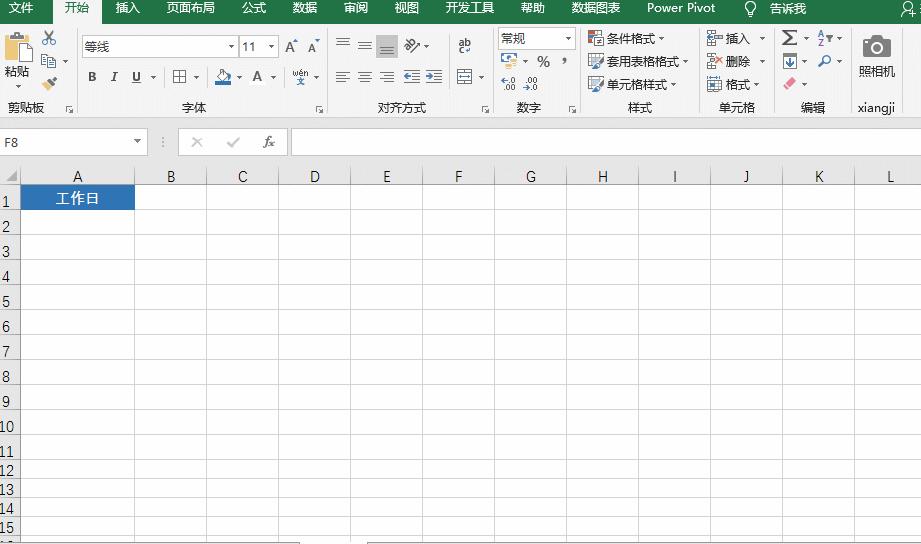Open the 文件 File tab
This screenshot has height=544, width=921.
click(21, 8)
